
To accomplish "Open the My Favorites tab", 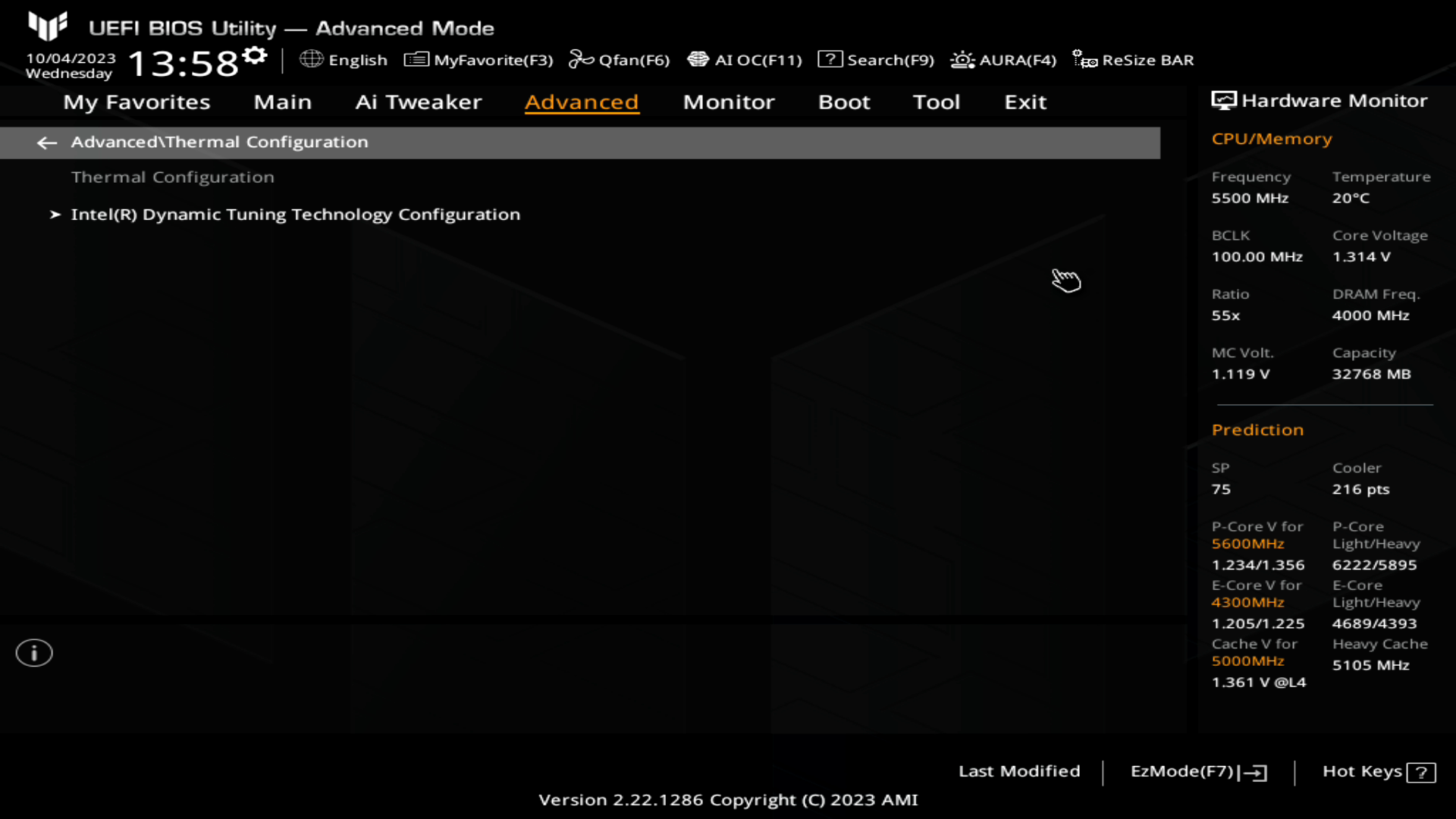I will click(136, 102).
